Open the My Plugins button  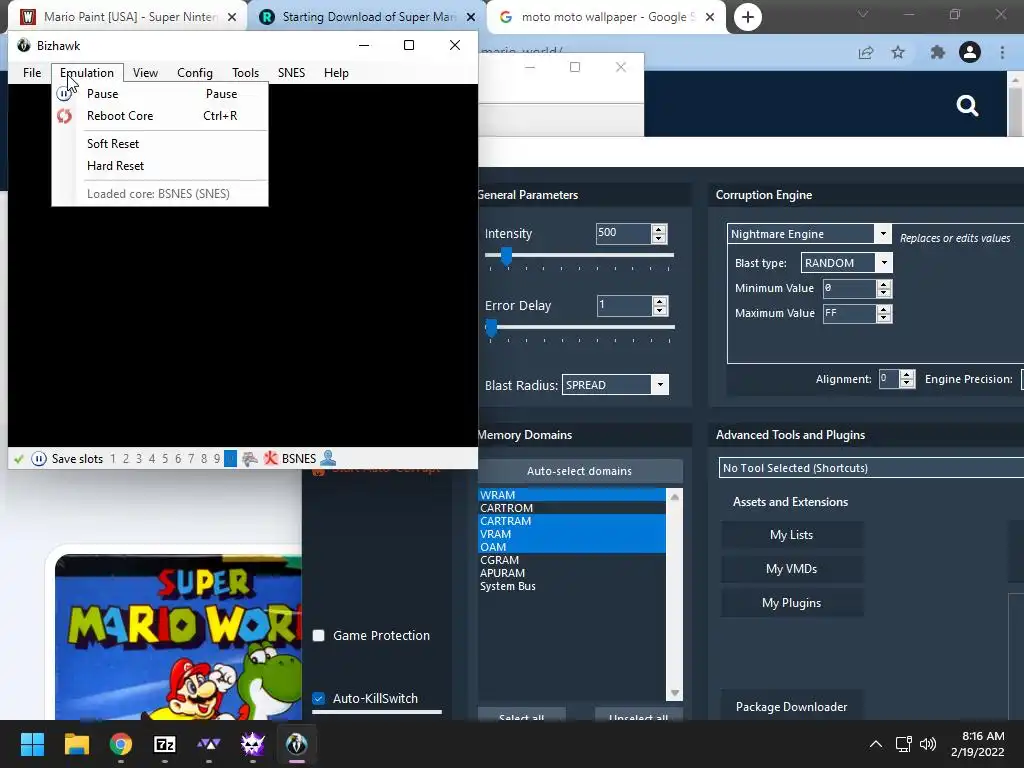click(x=792, y=603)
